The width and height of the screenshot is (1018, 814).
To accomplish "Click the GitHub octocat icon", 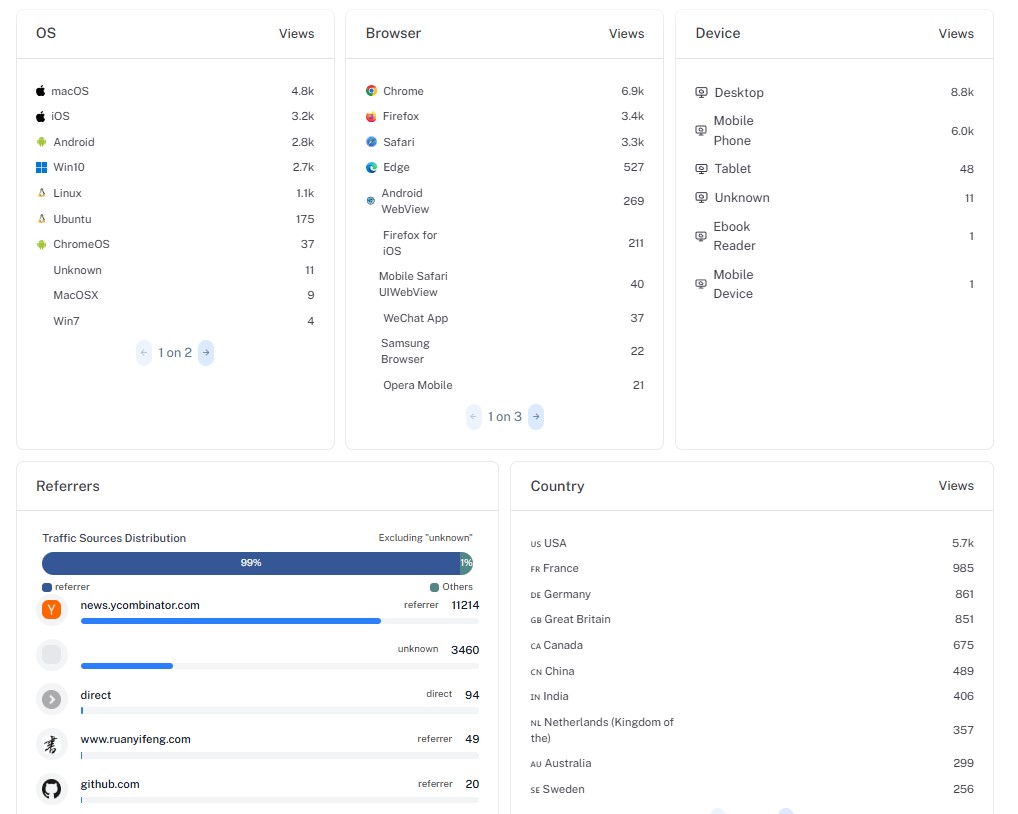I will pyautogui.click(x=51, y=788).
